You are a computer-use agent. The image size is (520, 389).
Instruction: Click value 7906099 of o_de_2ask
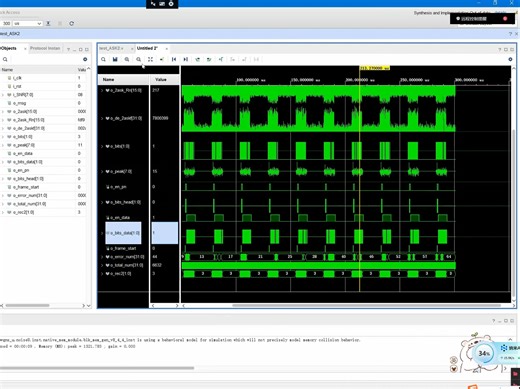click(x=160, y=118)
